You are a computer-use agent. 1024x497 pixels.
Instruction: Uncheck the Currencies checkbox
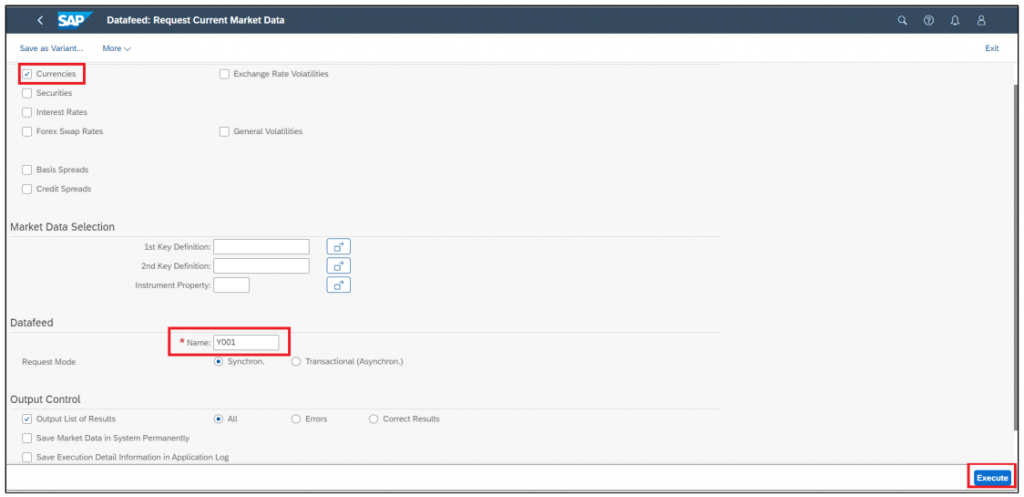27,74
